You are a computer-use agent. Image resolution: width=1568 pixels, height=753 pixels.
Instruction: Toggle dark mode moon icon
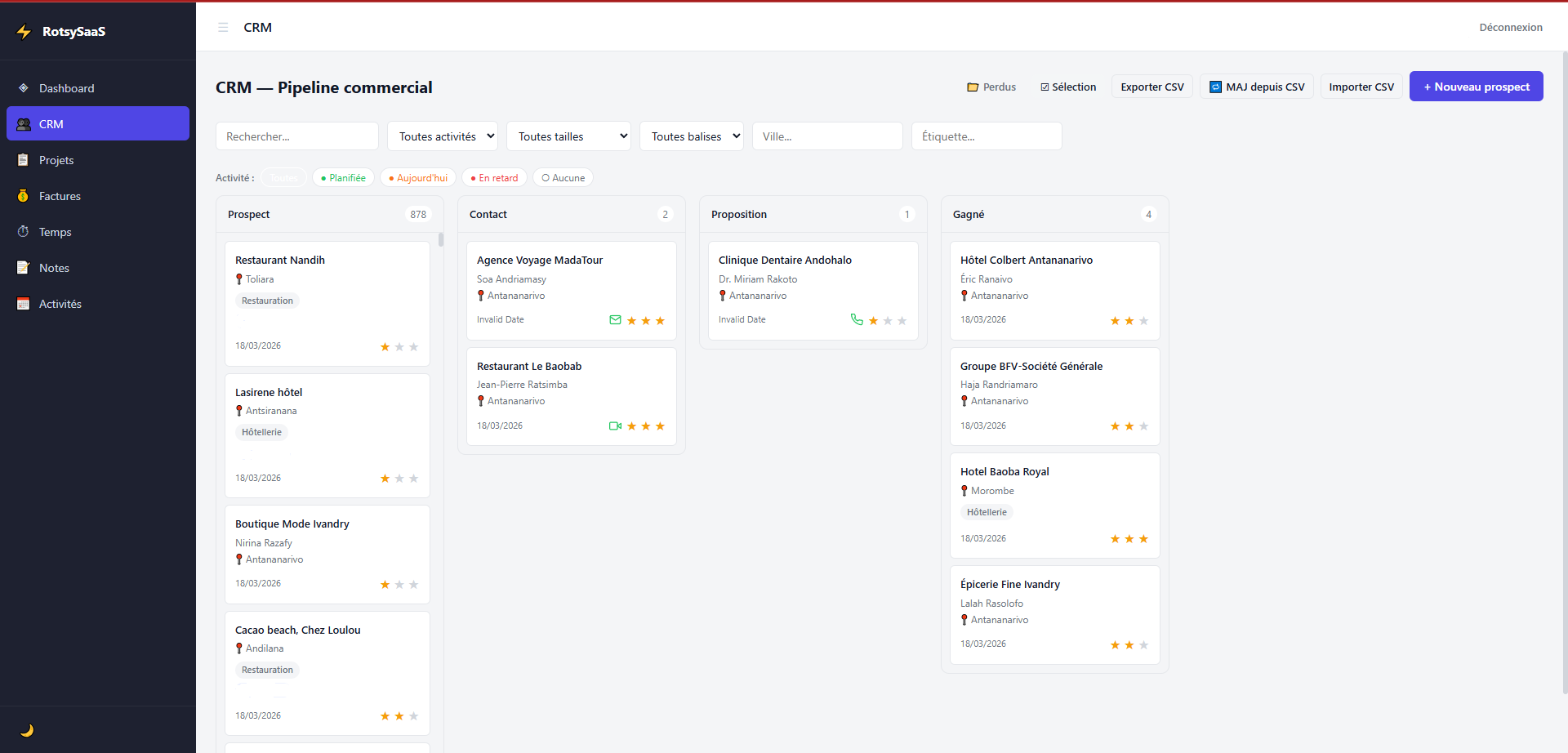coord(27,730)
